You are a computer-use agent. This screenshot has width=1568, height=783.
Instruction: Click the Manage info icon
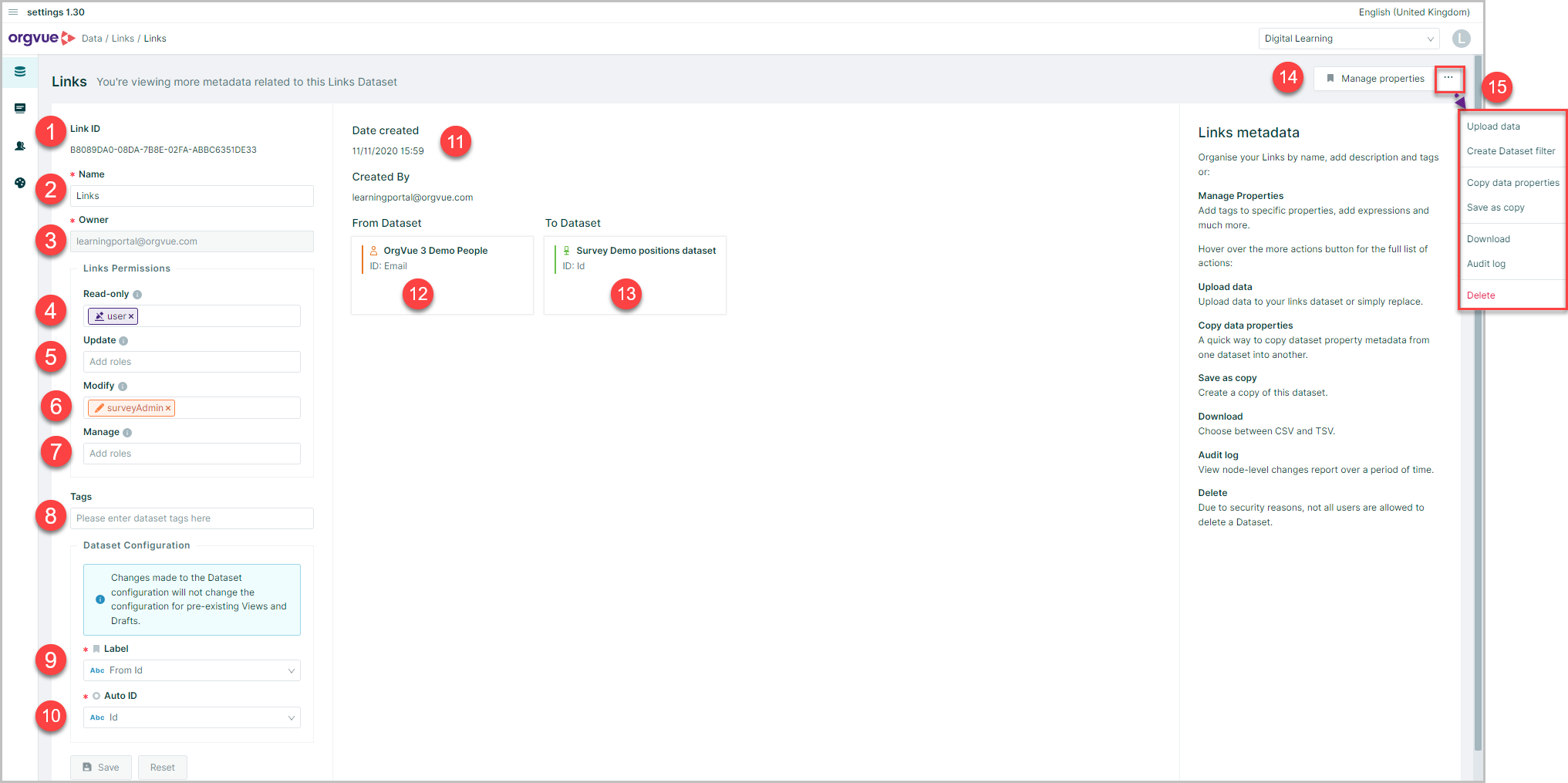pyautogui.click(x=127, y=433)
